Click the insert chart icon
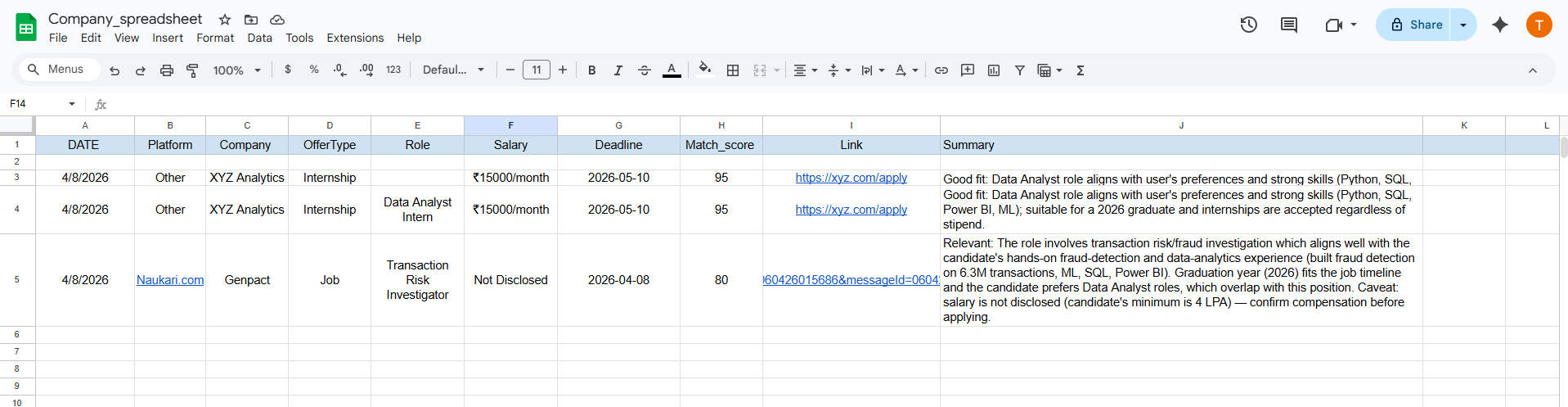The height and width of the screenshot is (407, 1568). [x=994, y=70]
